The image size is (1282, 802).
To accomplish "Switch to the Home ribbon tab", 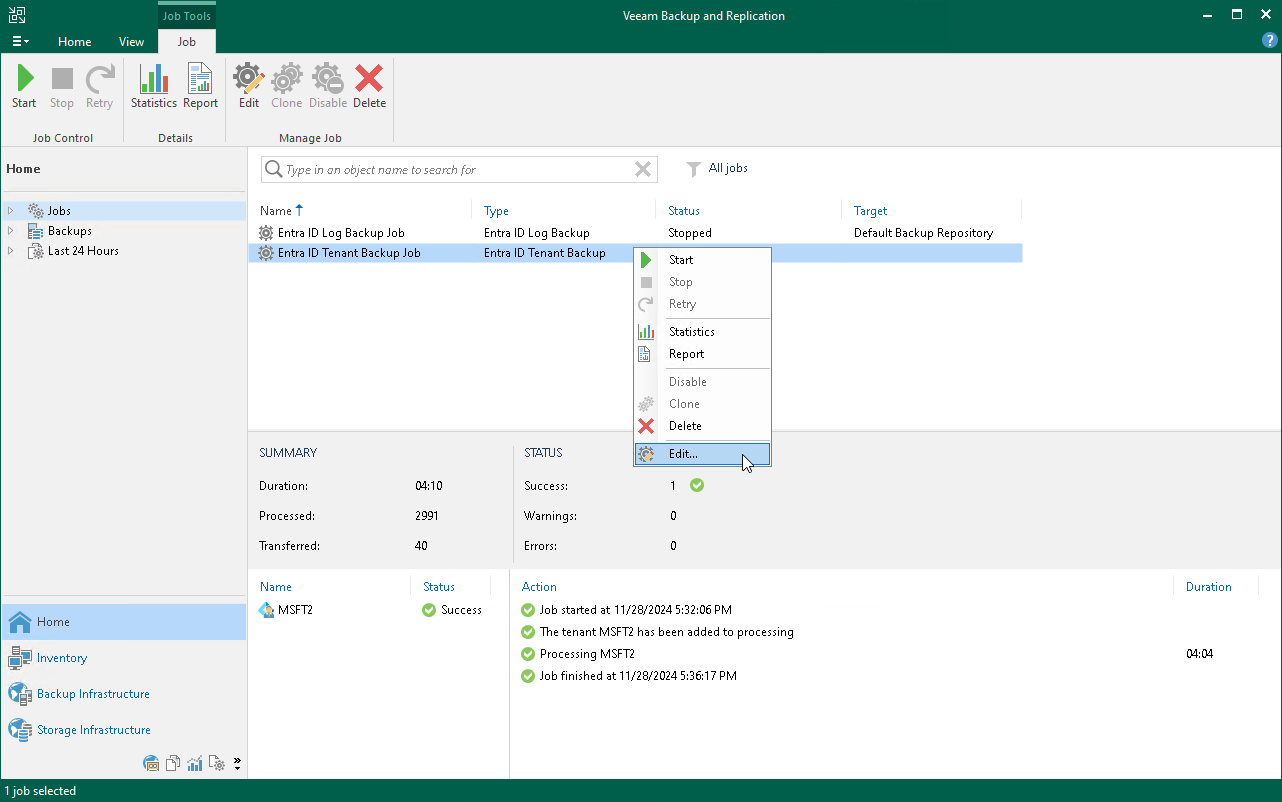I will (x=75, y=42).
